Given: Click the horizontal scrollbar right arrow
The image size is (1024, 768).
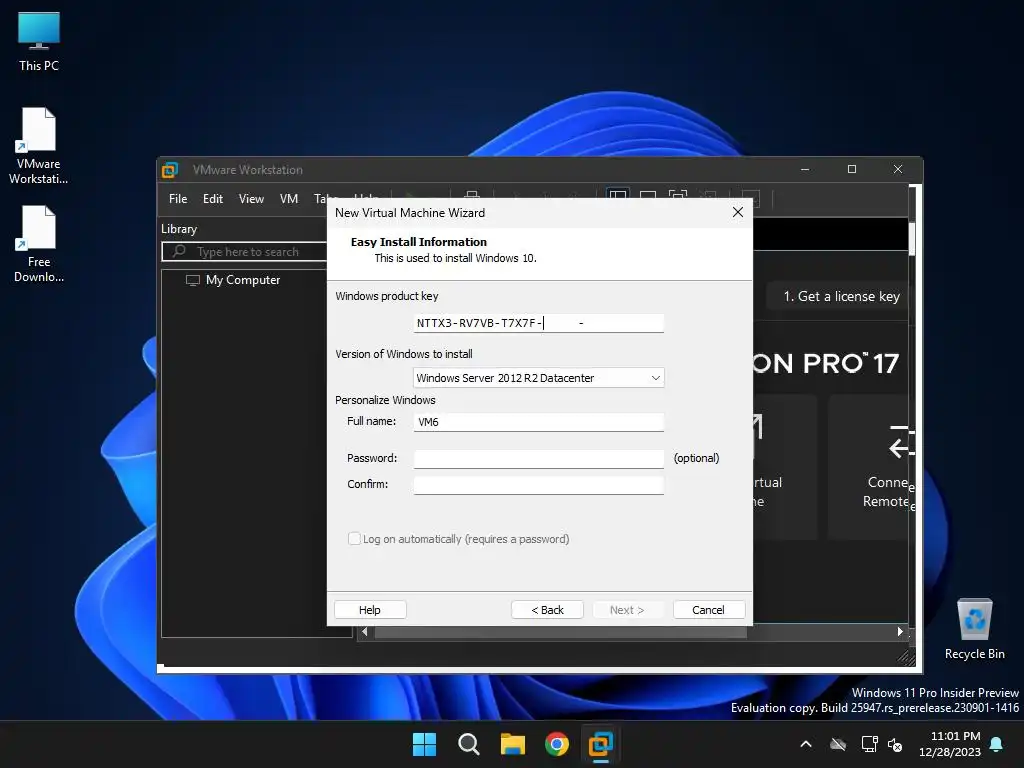Looking at the screenshot, I should tap(900, 632).
